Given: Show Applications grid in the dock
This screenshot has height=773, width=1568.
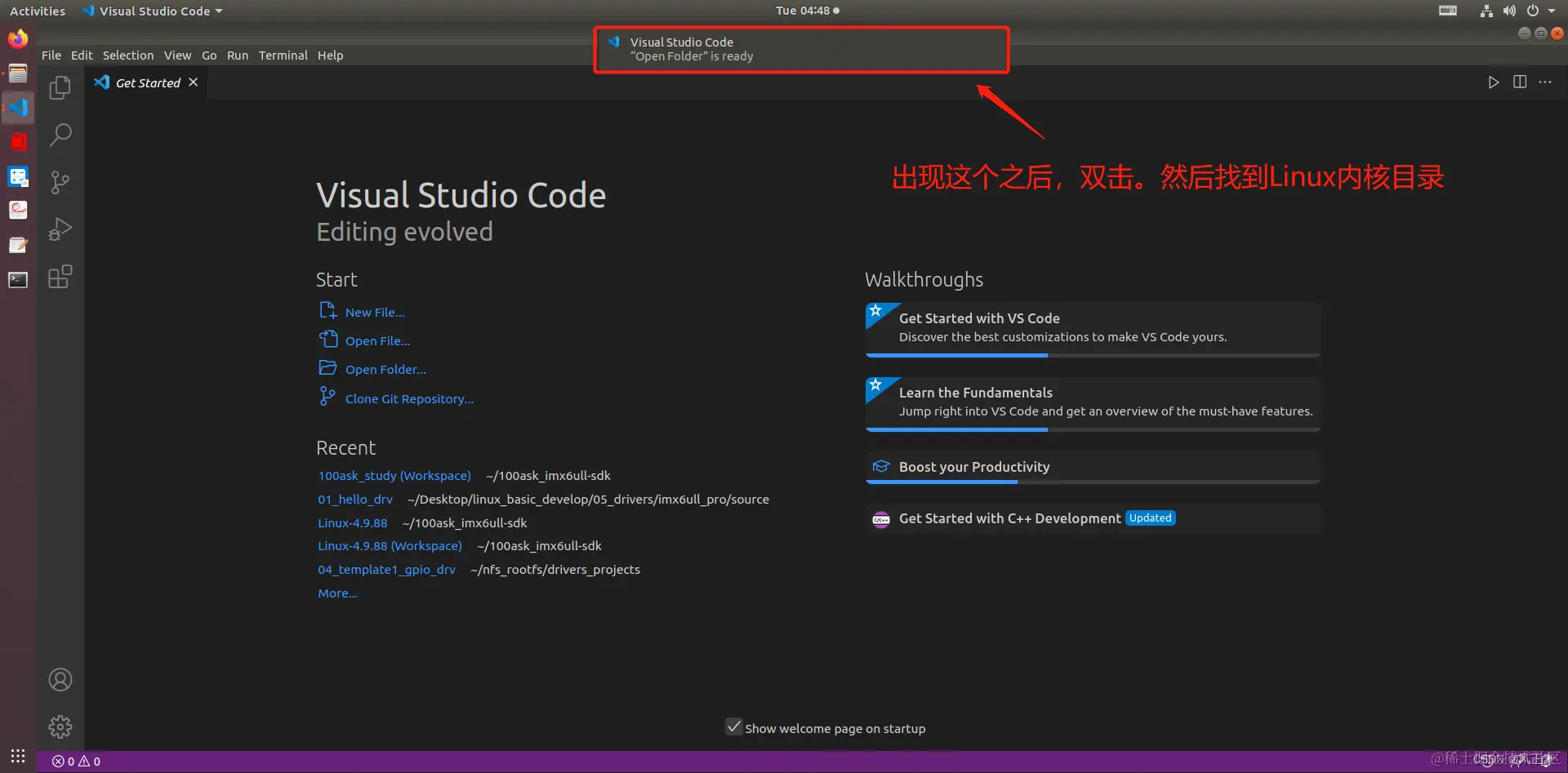Looking at the screenshot, I should tap(18, 756).
